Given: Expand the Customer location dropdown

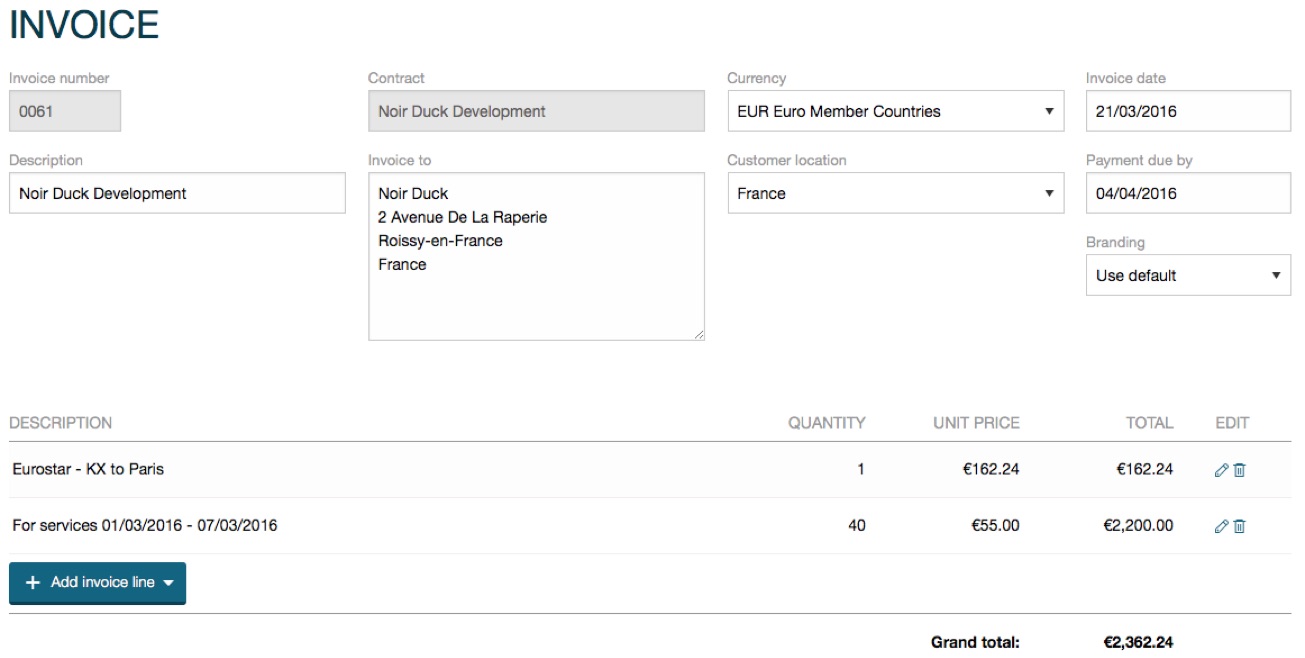Looking at the screenshot, I should [x=895, y=193].
